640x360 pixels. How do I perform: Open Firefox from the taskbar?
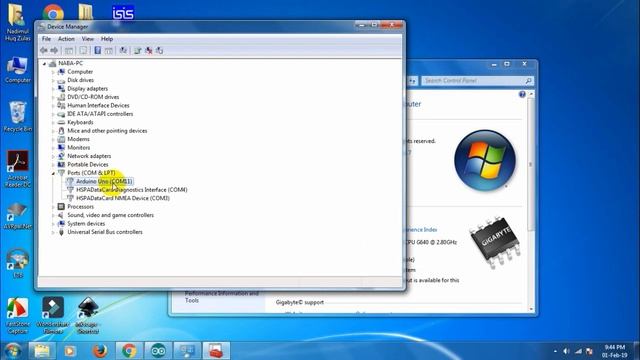pyautogui.click(x=100, y=351)
